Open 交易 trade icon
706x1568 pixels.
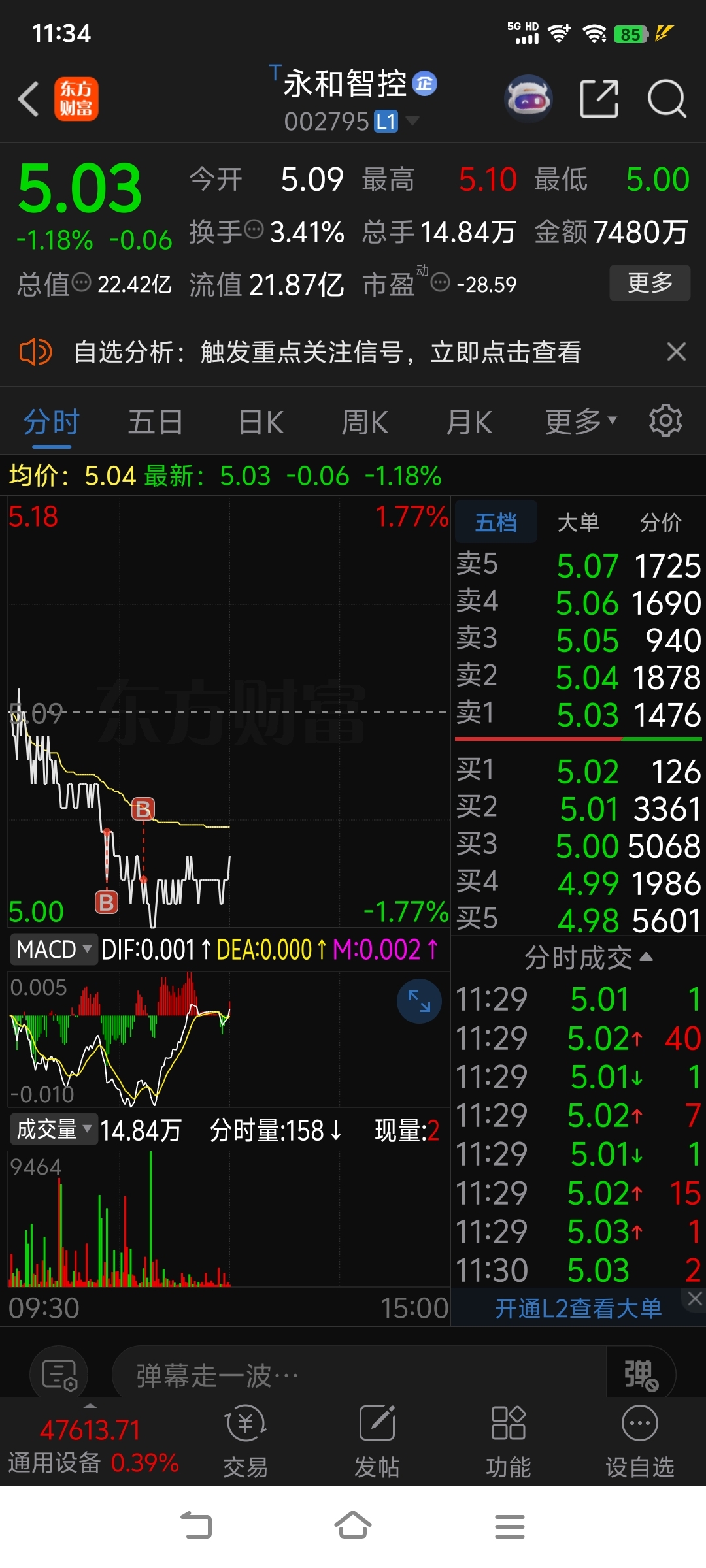coord(246,1441)
